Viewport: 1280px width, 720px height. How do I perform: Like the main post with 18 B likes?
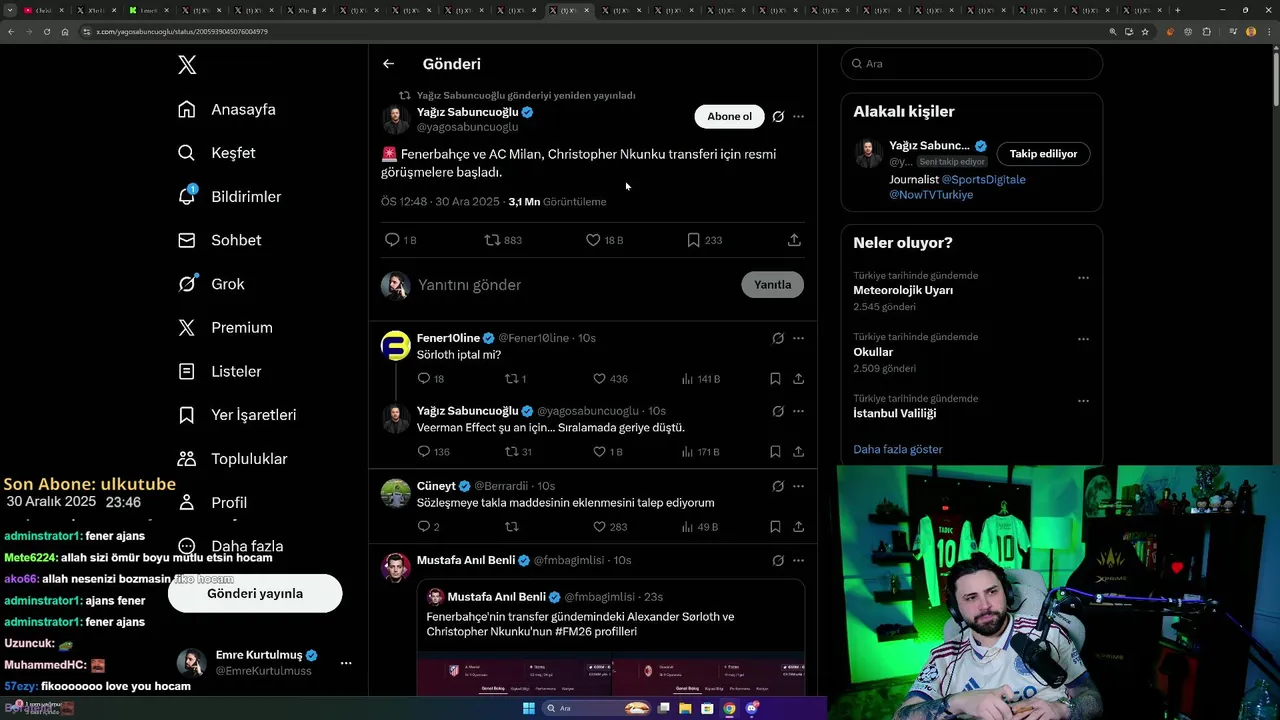tap(593, 240)
